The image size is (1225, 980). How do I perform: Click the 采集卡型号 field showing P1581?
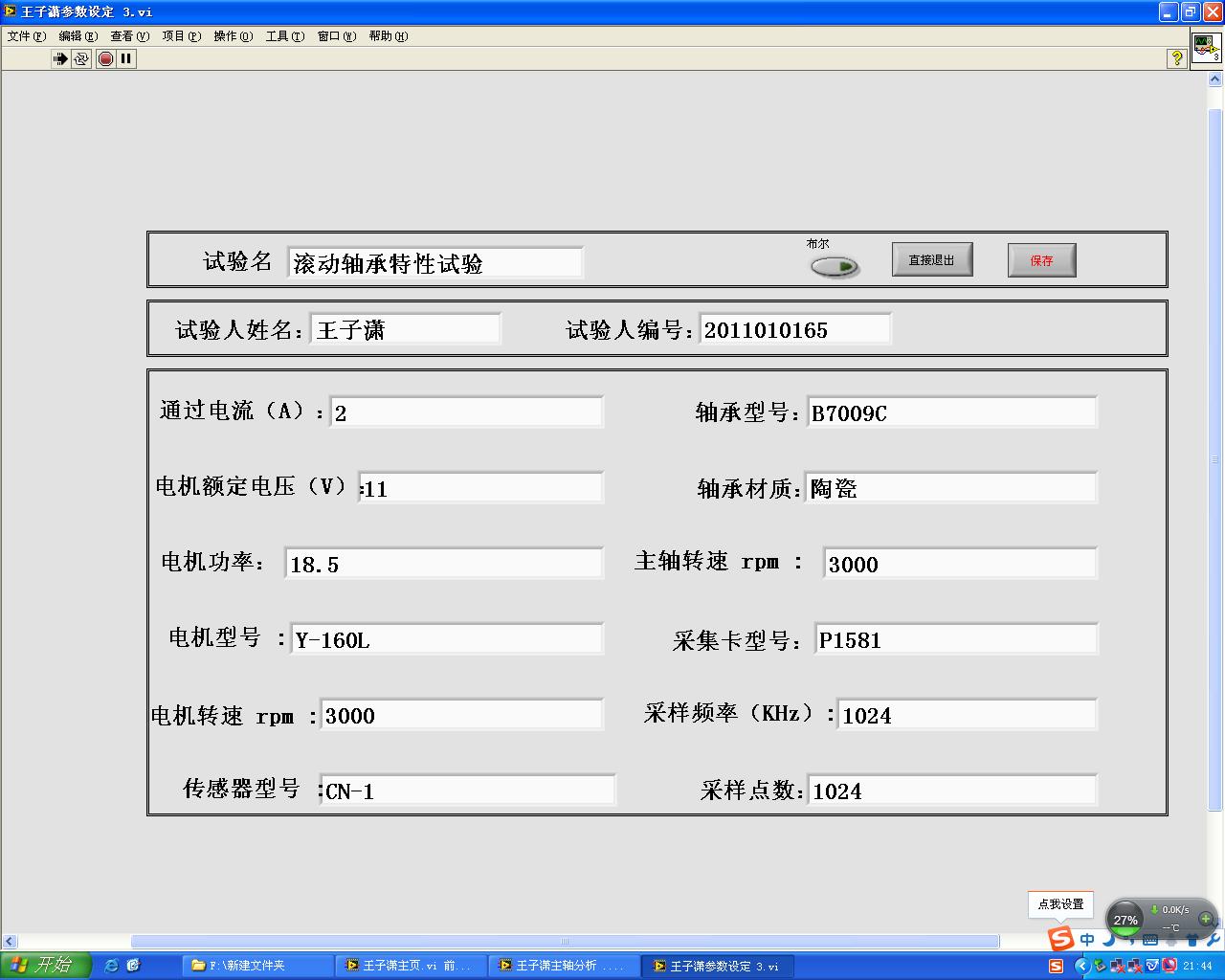(x=957, y=639)
